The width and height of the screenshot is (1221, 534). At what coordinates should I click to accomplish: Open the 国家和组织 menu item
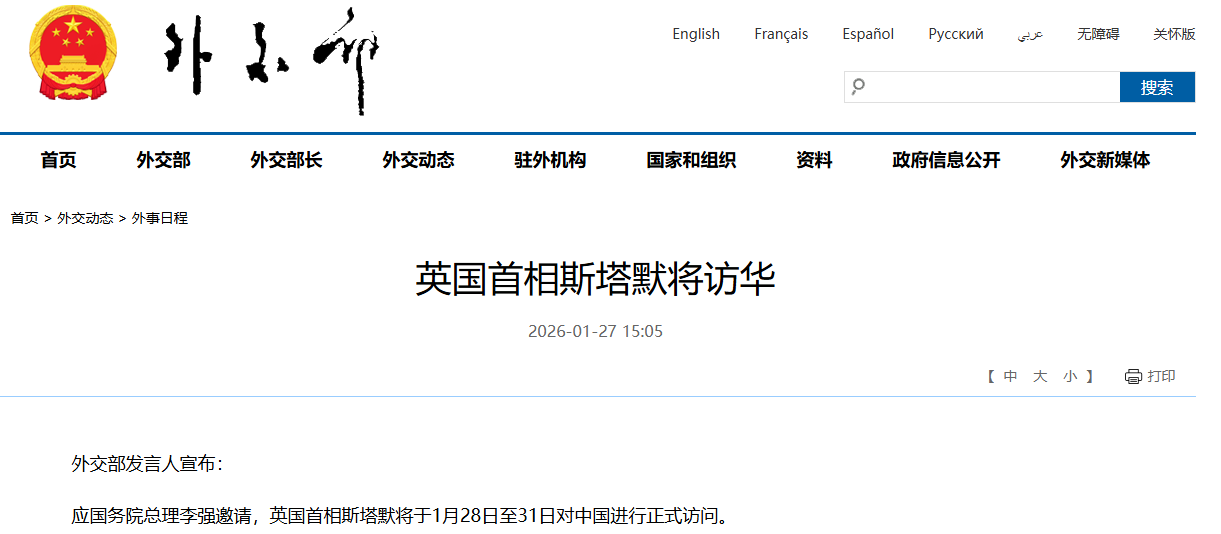(691, 160)
